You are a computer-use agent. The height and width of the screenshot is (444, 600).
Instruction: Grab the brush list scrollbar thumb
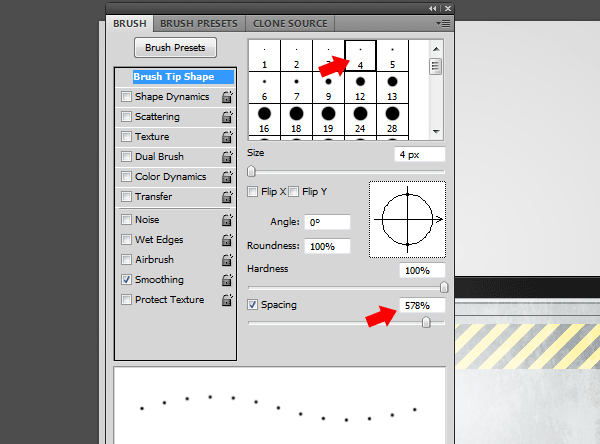pyautogui.click(x=435, y=67)
